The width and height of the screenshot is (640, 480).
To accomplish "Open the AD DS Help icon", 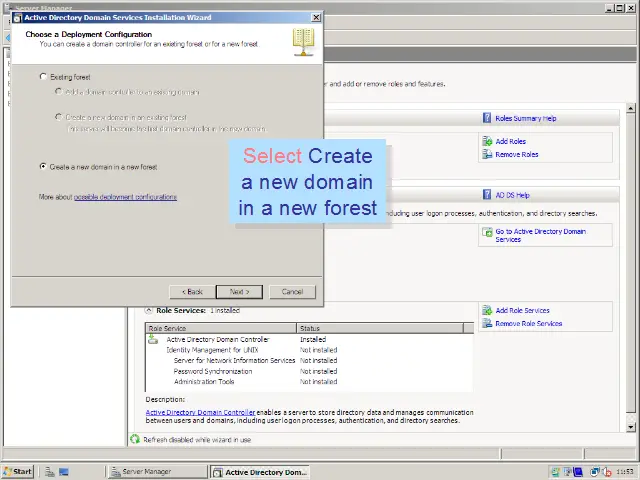I will click(x=487, y=195).
